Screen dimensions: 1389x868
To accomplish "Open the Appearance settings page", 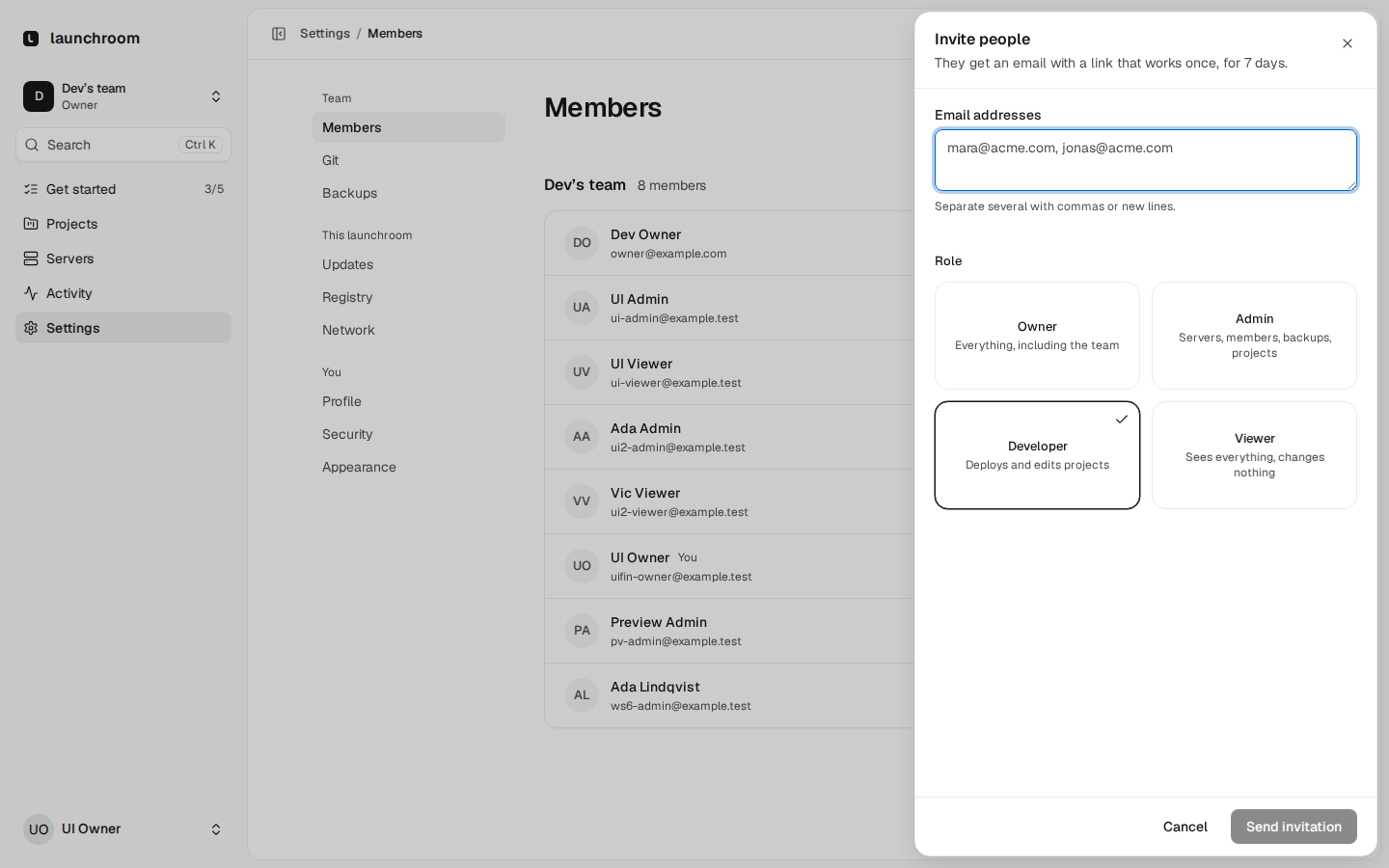I will (x=409, y=467).
